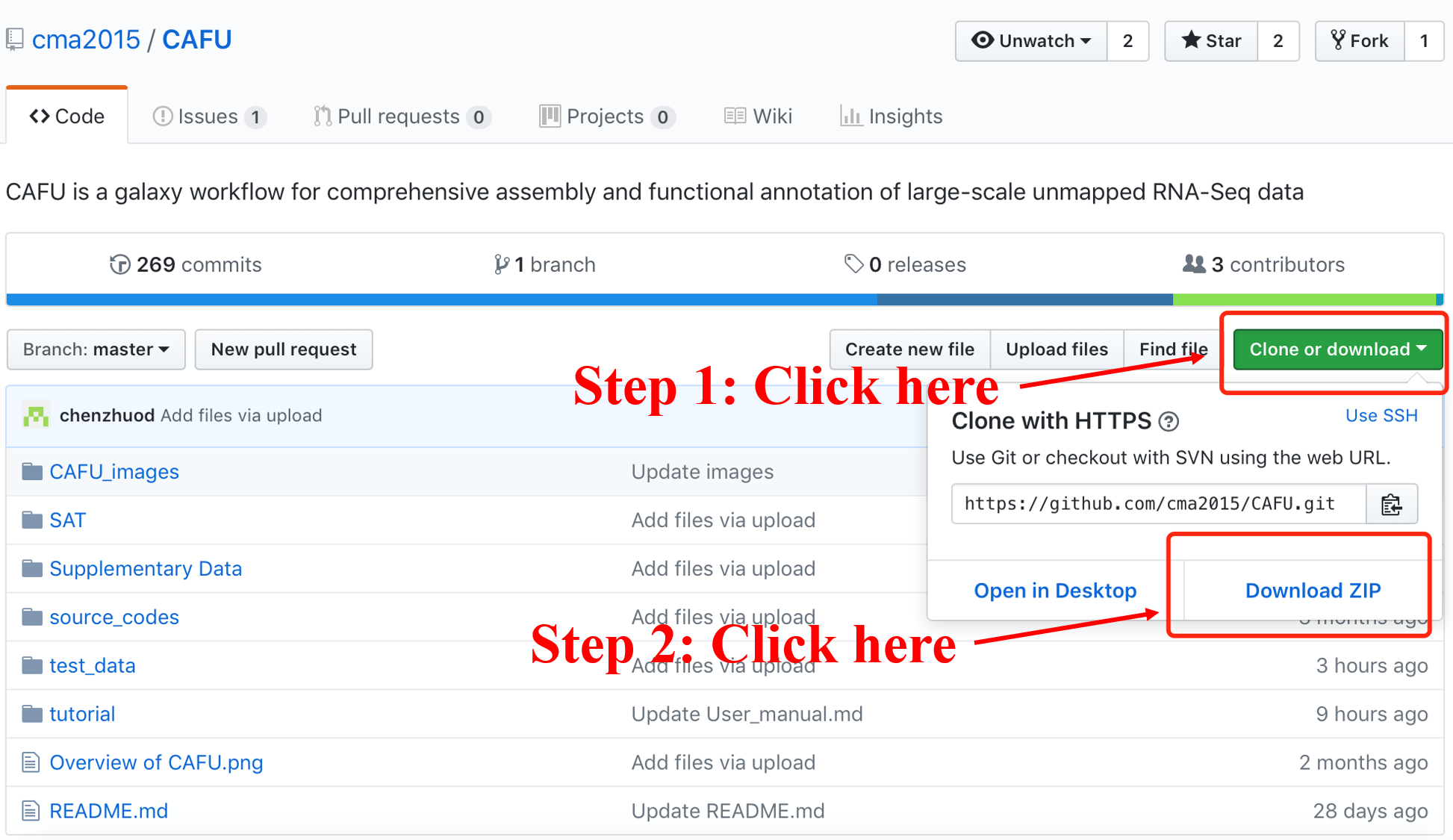Click the fork count 1

point(1424,40)
